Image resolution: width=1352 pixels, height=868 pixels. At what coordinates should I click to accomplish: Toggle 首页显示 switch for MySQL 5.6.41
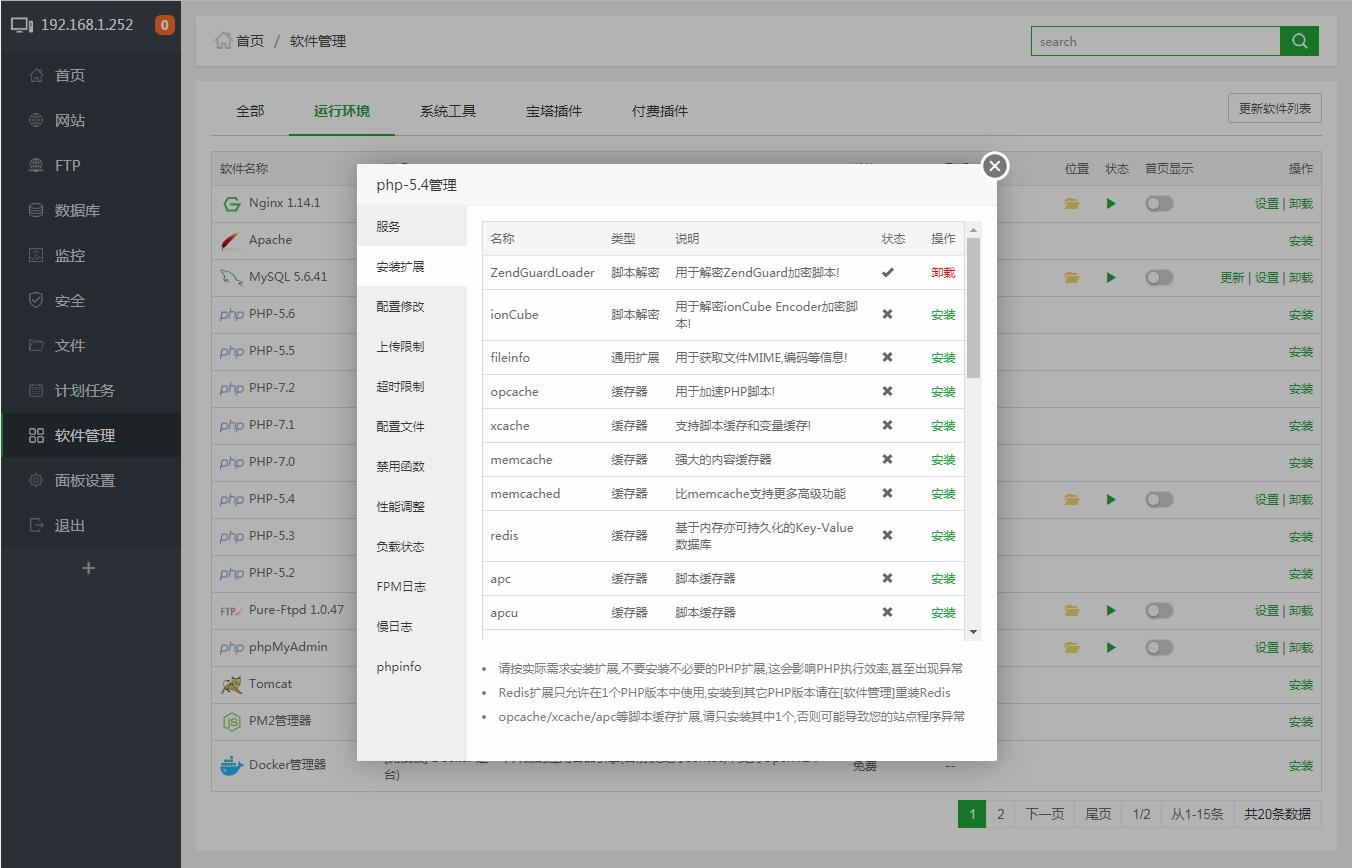point(1159,278)
